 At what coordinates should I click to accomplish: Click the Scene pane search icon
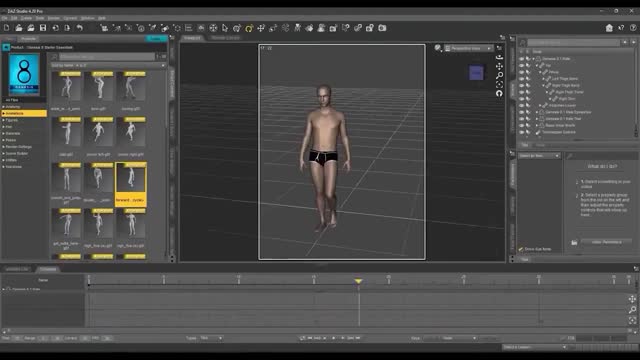522,42
